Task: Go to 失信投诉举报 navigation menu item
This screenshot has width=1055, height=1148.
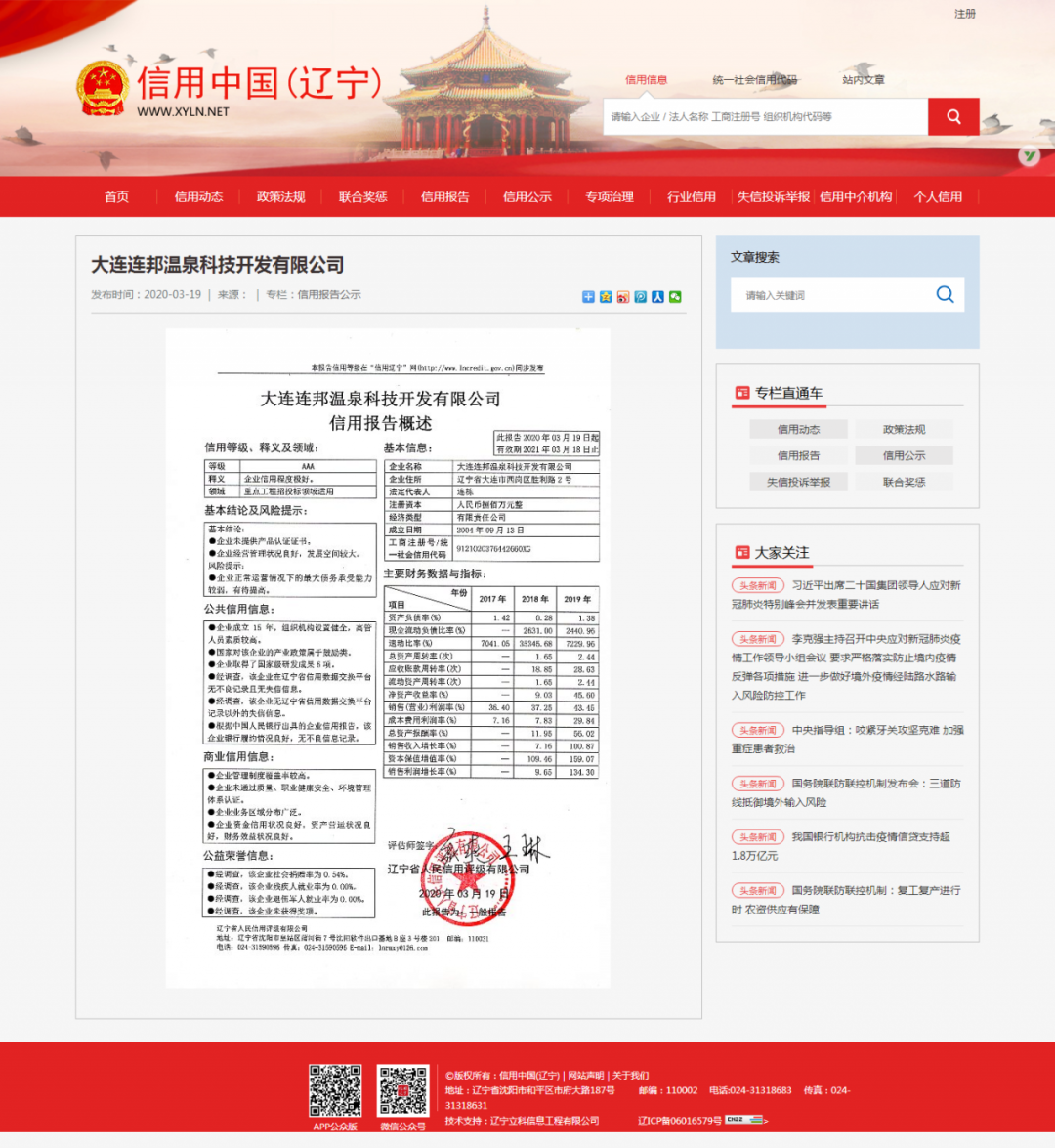Action: click(x=773, y=197)
